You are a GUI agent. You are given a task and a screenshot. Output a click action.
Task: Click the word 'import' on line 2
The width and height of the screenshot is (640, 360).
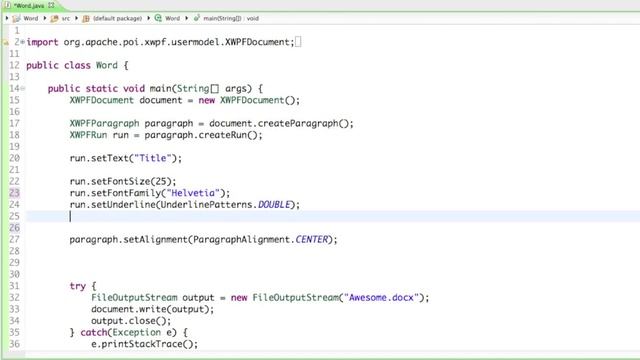click(42, 42)
